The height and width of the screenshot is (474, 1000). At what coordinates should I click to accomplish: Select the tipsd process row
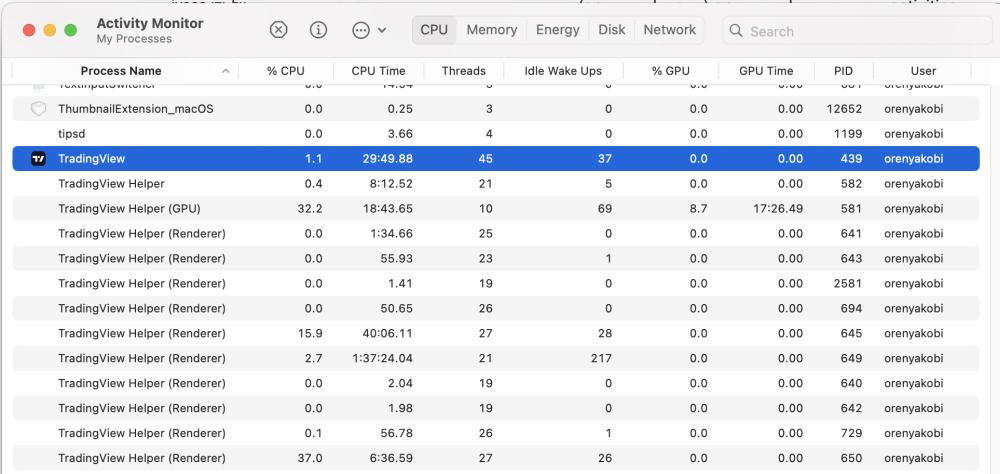pos(496,134)
